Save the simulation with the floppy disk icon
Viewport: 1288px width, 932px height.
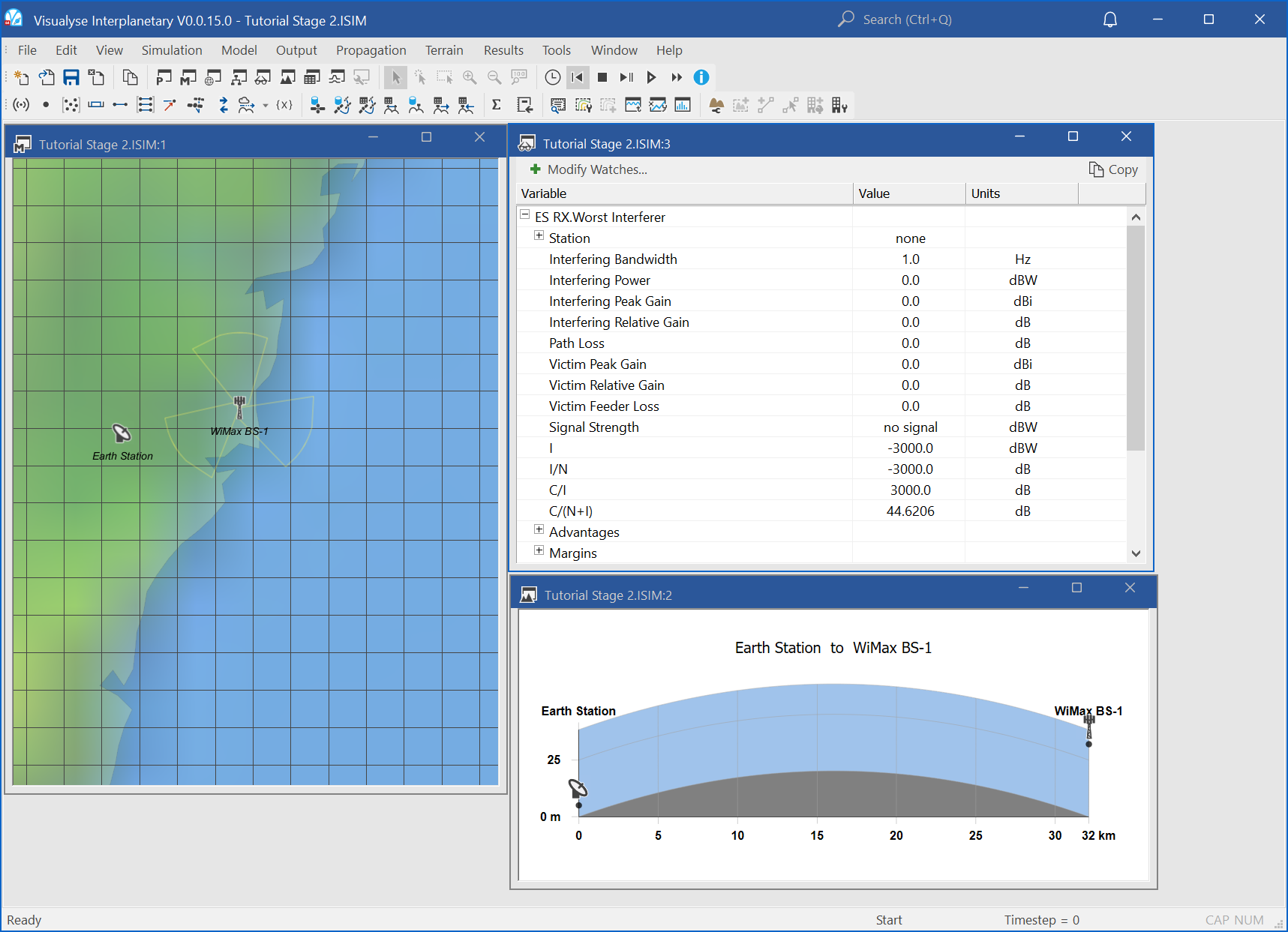(71, 77)
